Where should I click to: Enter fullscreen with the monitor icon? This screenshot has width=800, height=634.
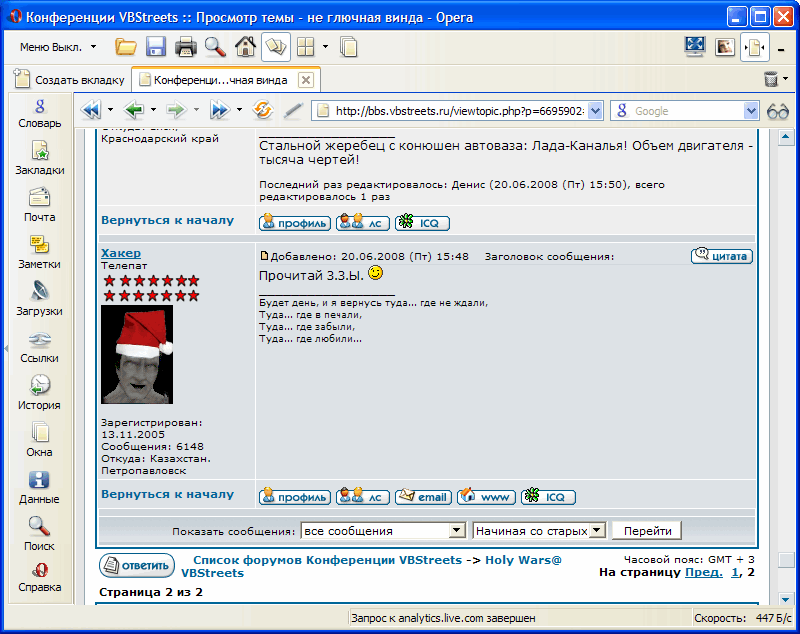pyautogui.click(x=695, y=47)
